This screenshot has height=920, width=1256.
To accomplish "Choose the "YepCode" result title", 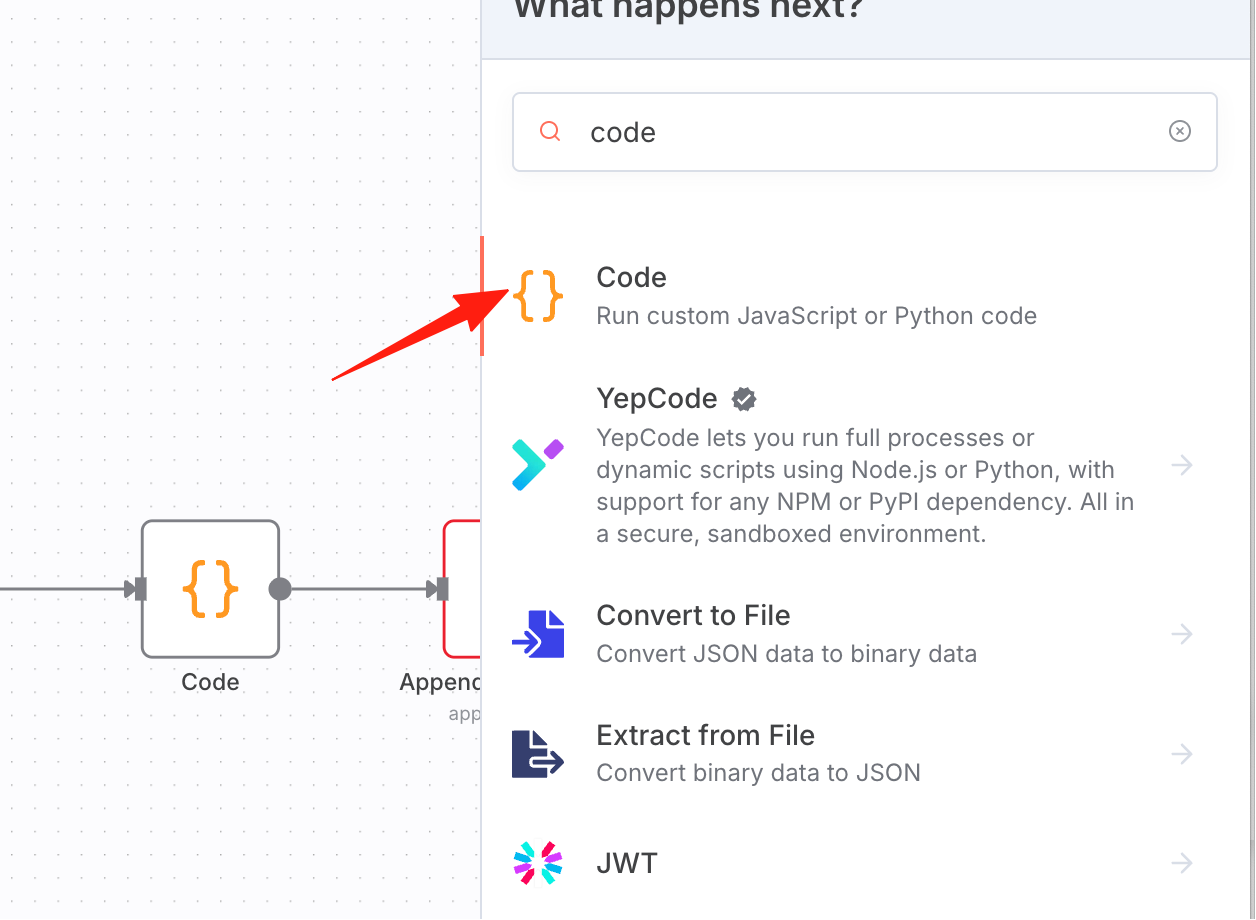I will click(x=657, y=399).
